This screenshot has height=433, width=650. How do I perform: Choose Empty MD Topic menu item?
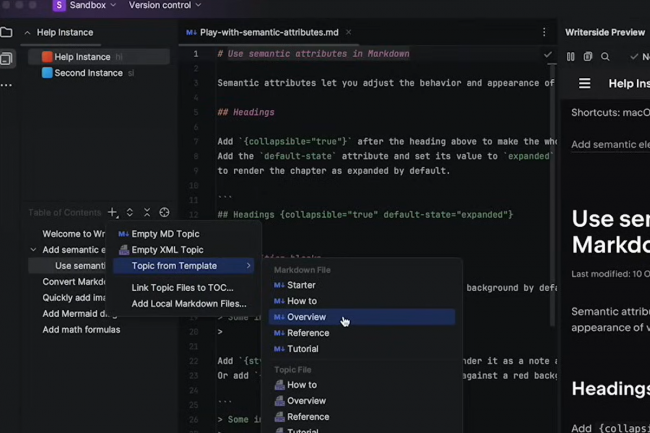point(184,234)
